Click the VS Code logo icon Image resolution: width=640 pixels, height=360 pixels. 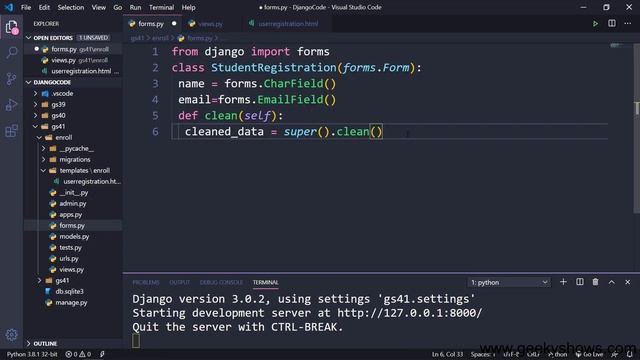click(9, 7)
